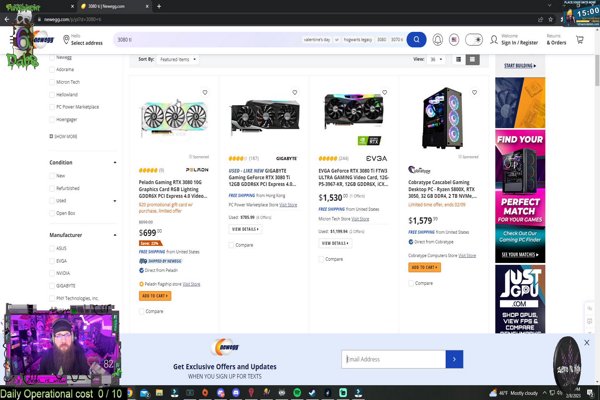Open the VIEW DETAILS dropdown on EVGA card

tap(335, 243)
